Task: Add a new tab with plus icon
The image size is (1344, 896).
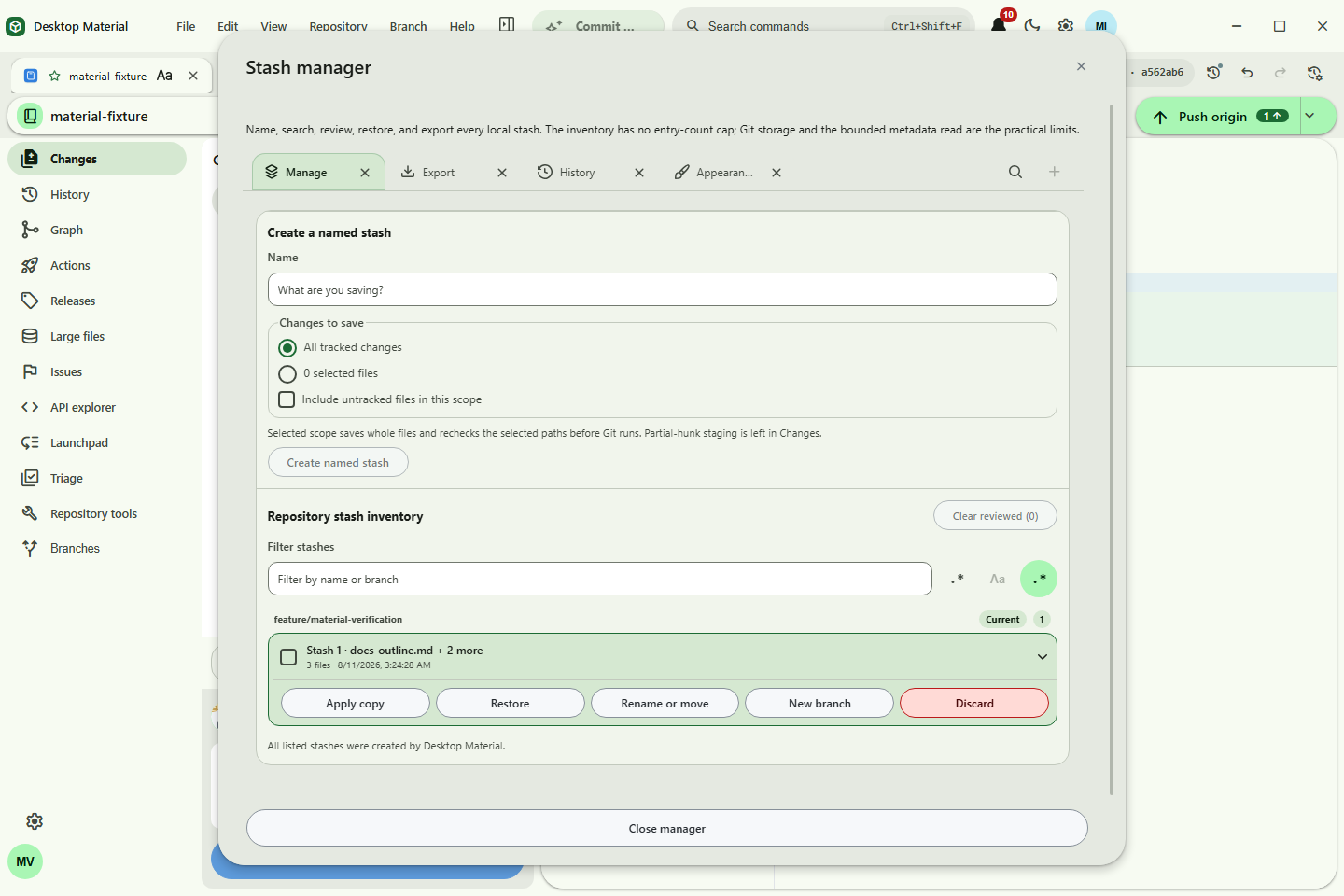Action: (1055, 172)
